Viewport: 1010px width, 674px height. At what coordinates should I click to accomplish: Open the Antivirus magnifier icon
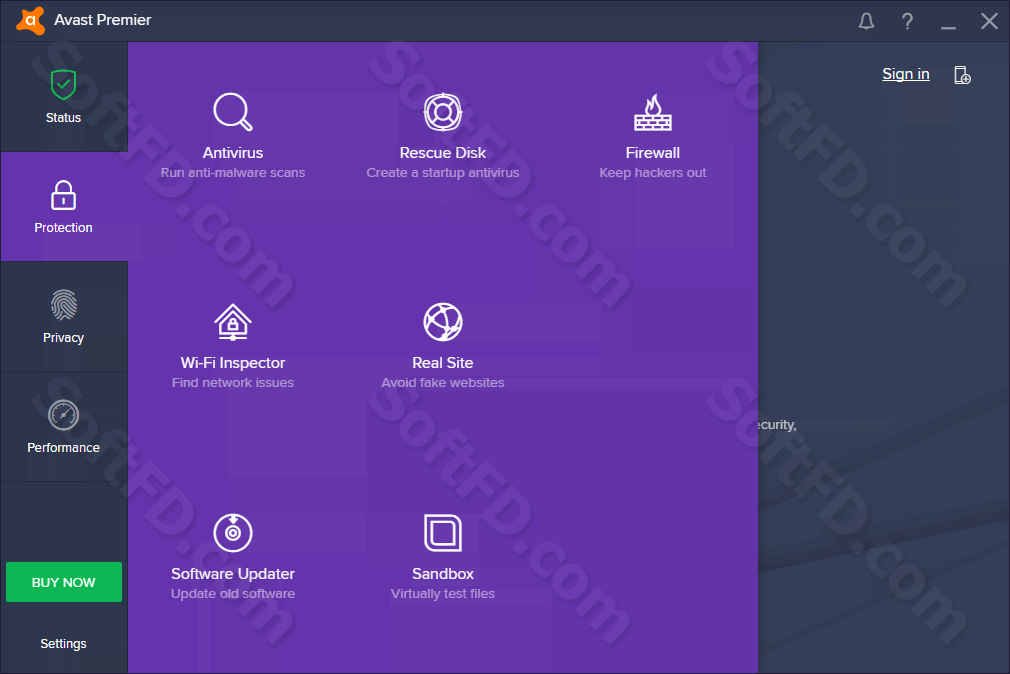click(233, 111)
